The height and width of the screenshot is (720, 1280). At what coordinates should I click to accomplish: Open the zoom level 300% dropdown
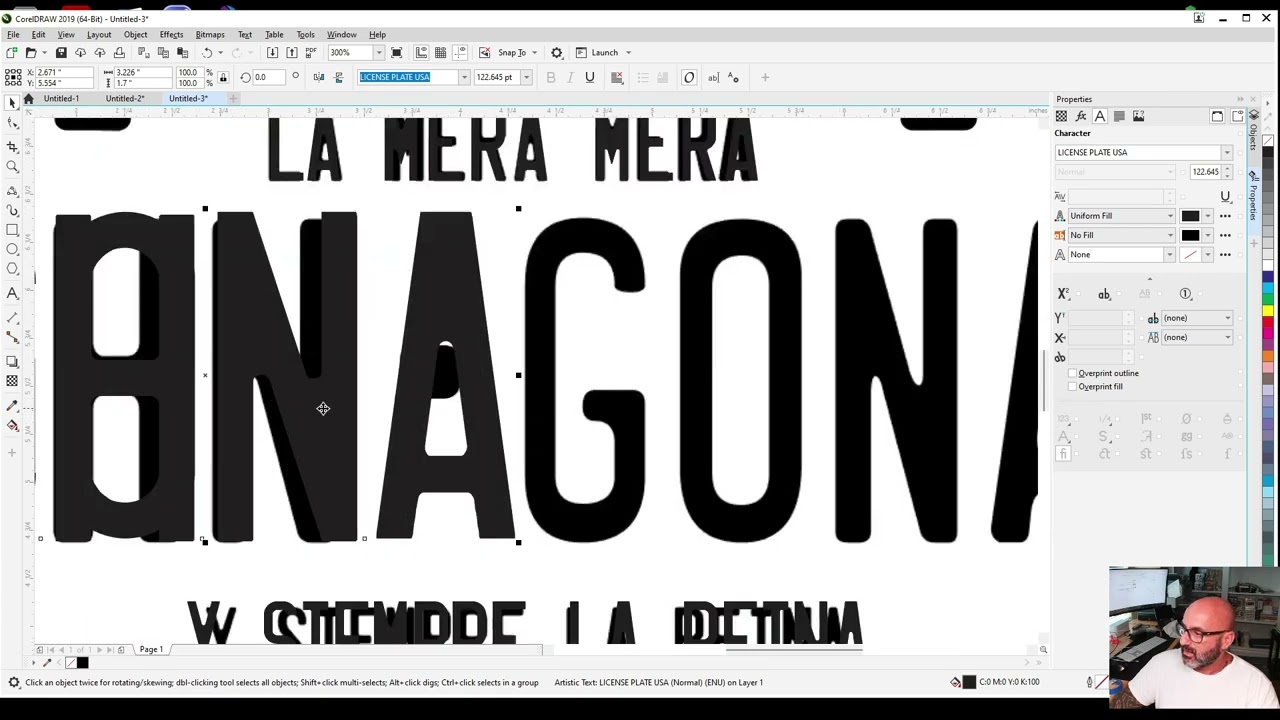378,52
